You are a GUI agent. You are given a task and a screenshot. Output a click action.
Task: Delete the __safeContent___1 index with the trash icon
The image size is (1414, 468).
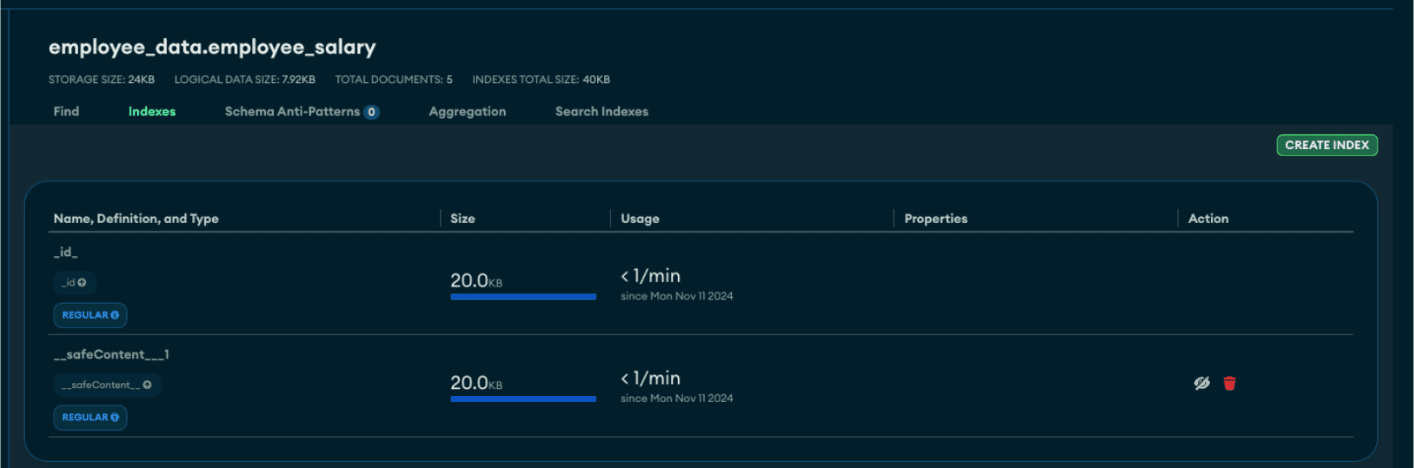(1229, 383)
